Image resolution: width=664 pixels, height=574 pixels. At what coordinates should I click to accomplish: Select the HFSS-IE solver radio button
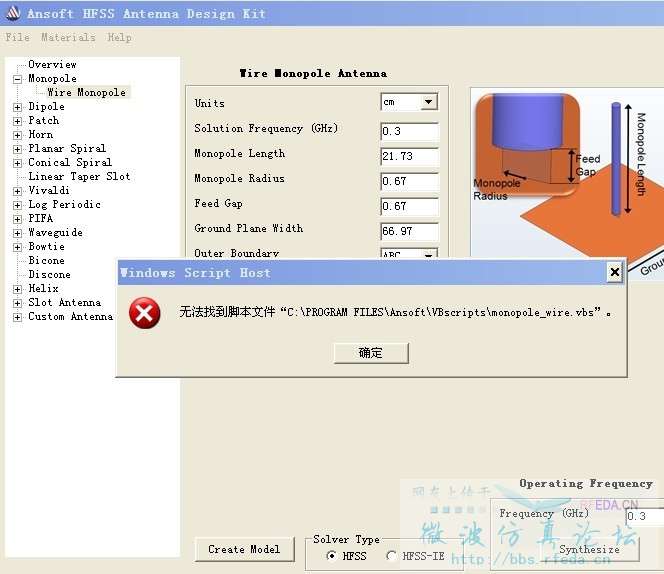[391, 555]
